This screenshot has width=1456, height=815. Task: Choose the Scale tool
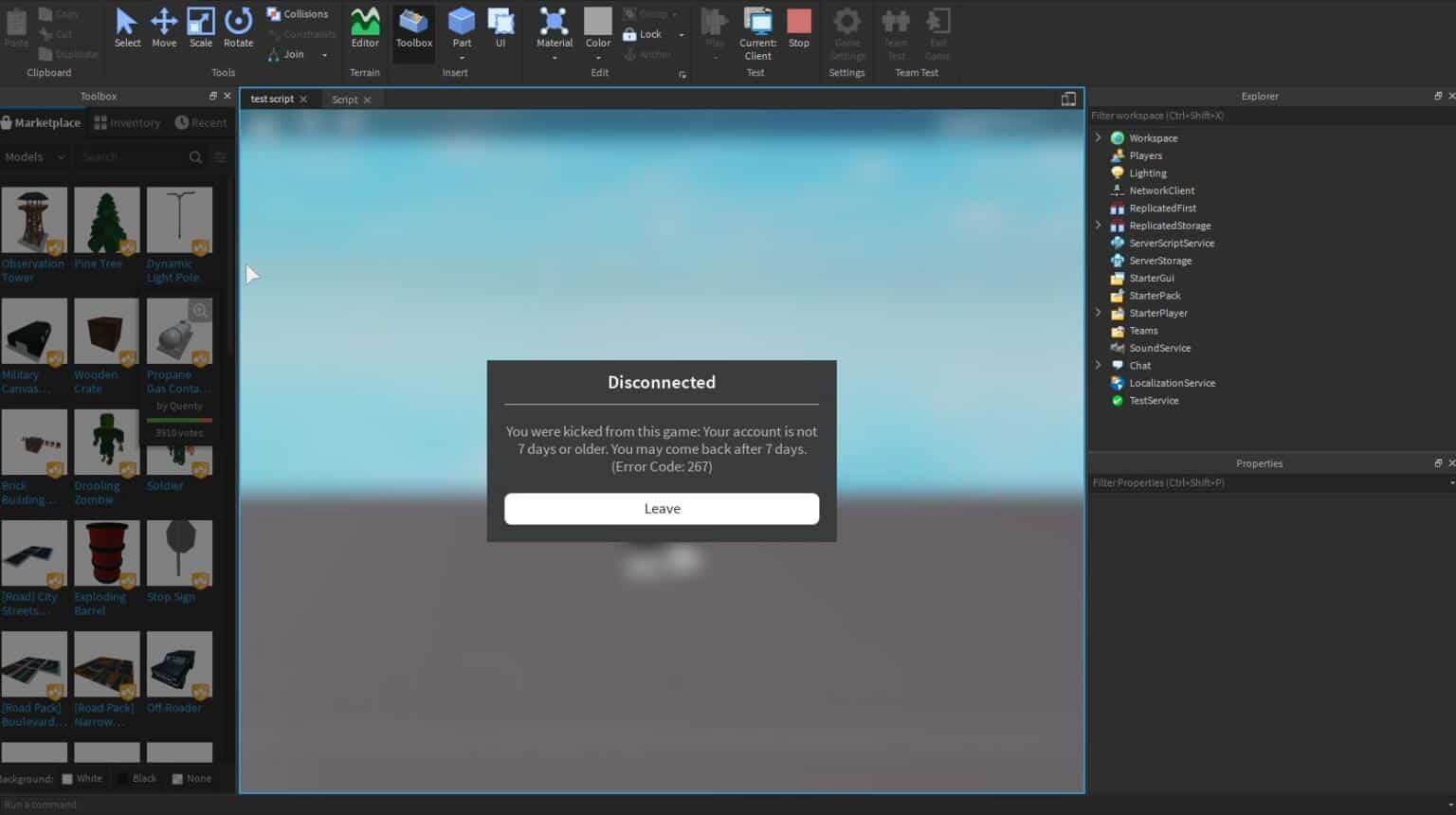tap(201, 27)
